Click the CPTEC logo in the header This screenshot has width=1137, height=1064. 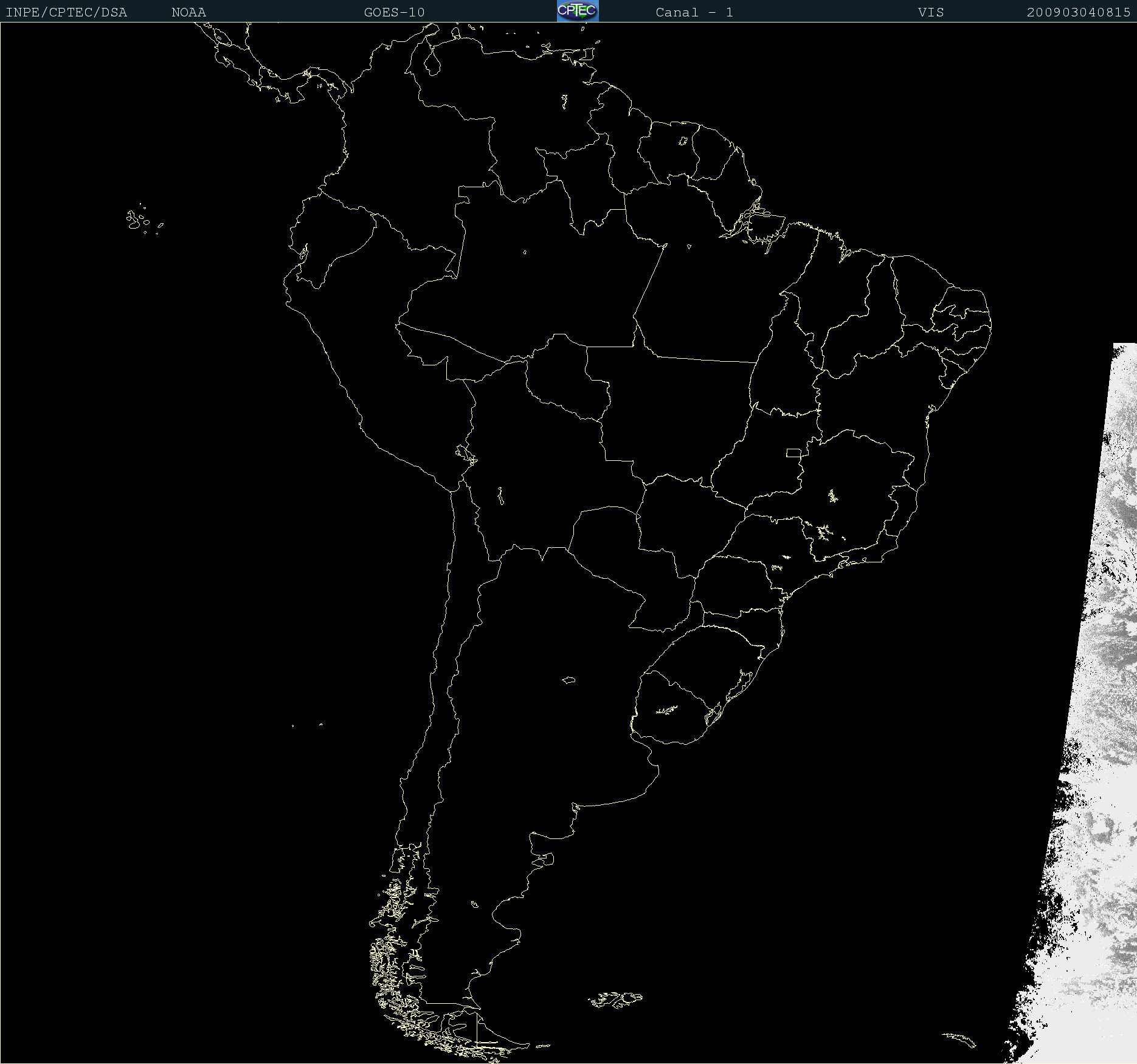point(578,11)
